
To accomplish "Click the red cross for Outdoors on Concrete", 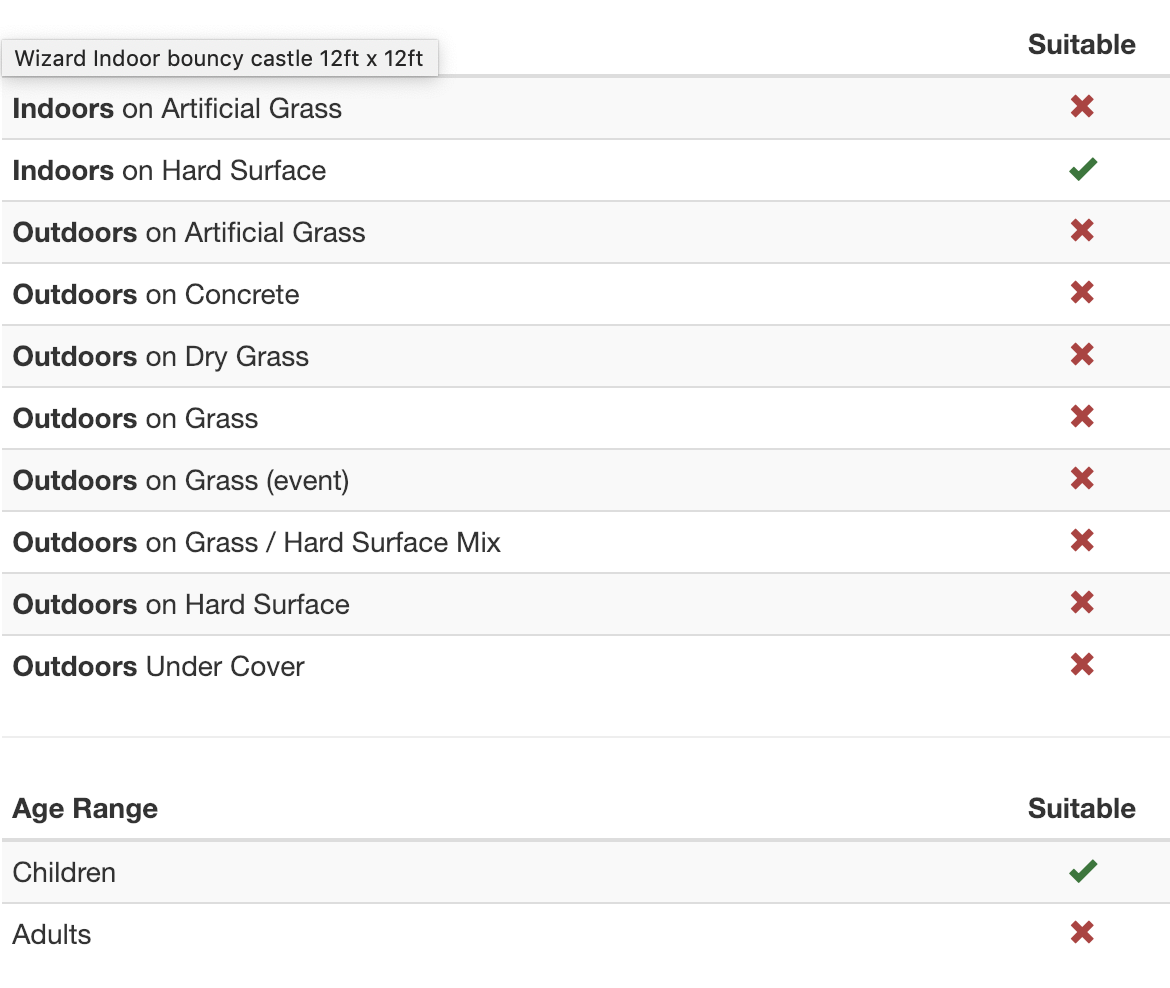I will 1081,293.
